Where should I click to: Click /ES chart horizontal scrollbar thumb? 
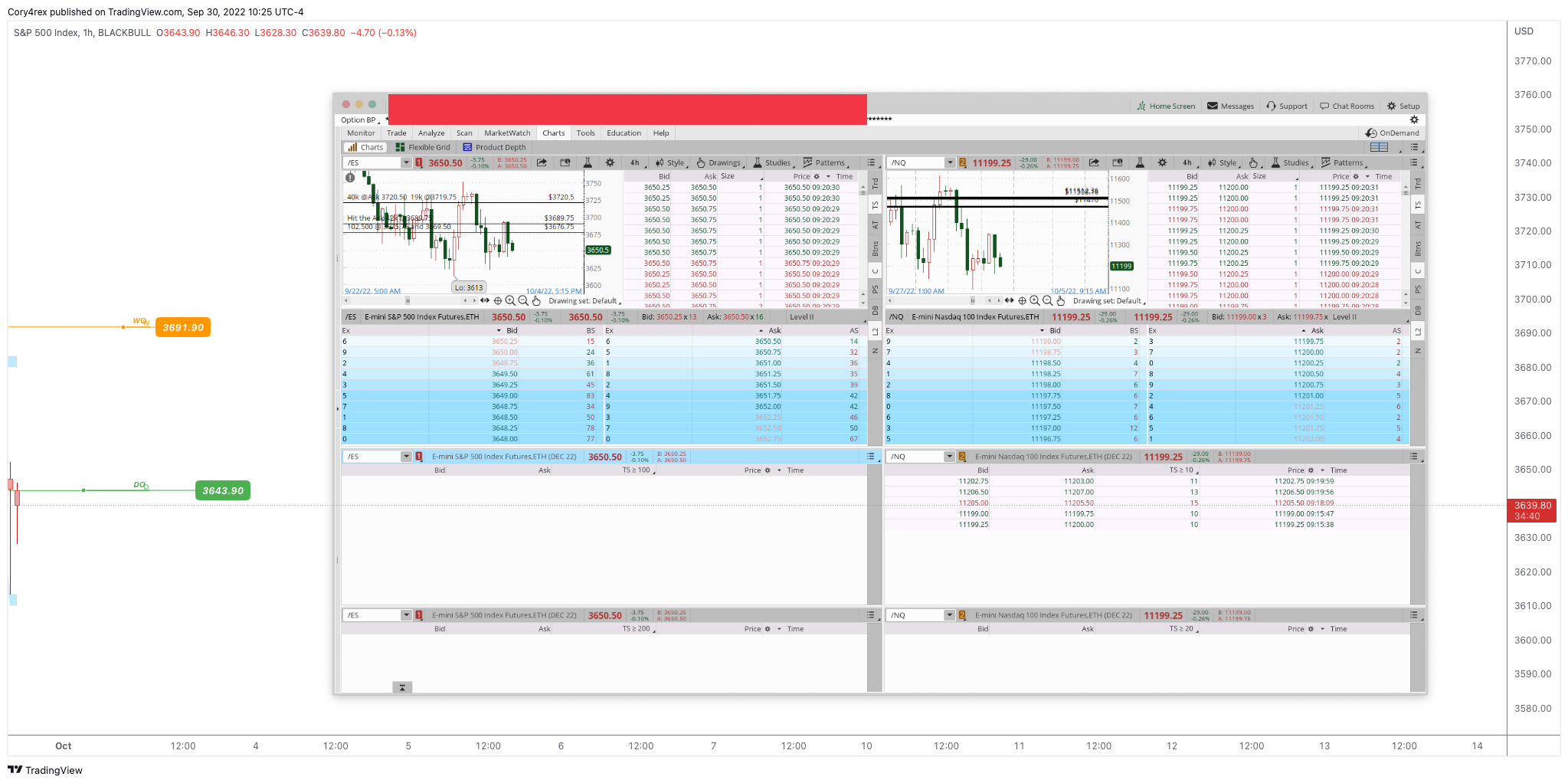[408, 300]
